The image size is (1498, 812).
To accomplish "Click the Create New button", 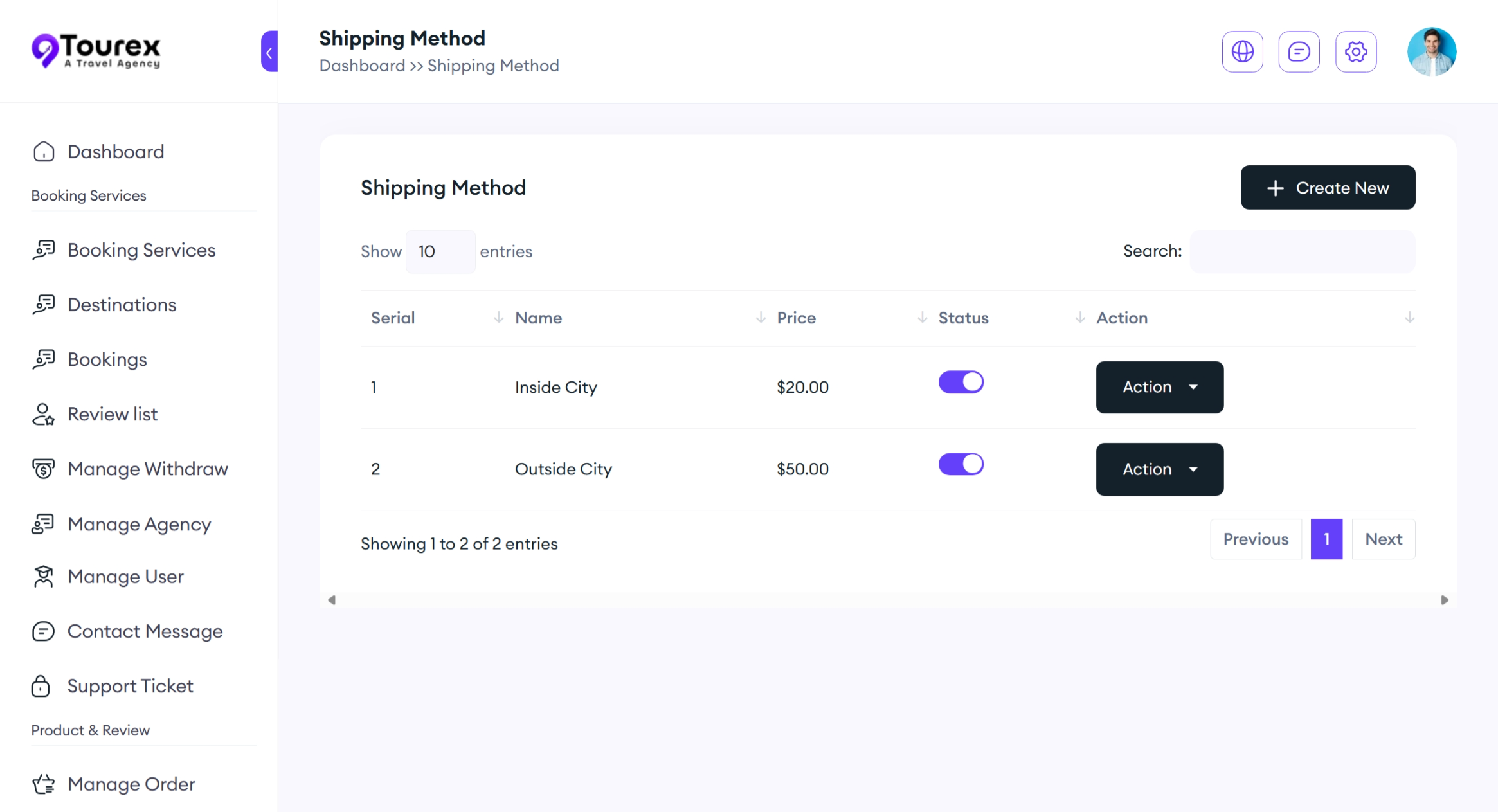I will tap(1328, 188).
